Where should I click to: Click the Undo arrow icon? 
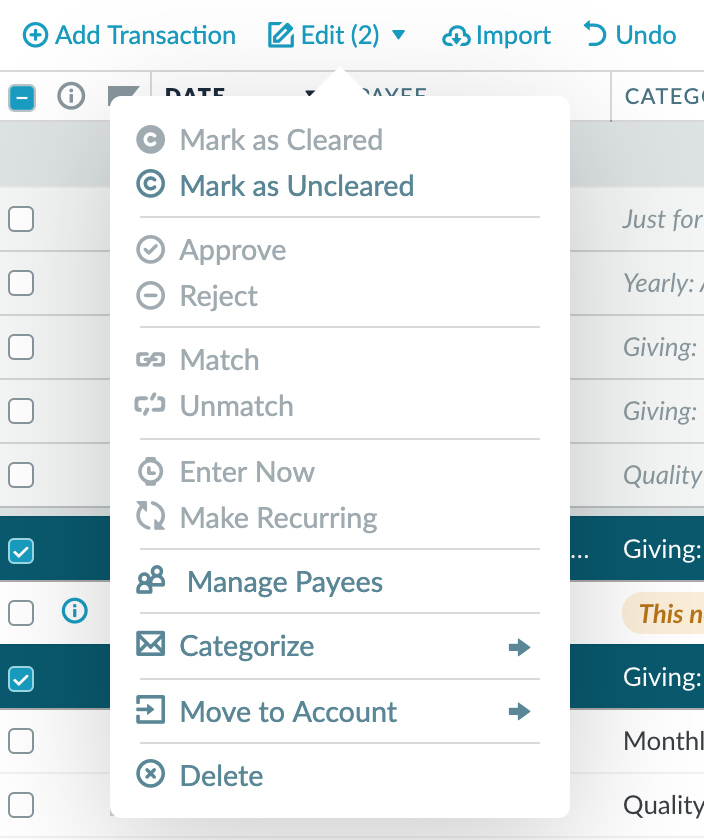(x=595, y=33)
